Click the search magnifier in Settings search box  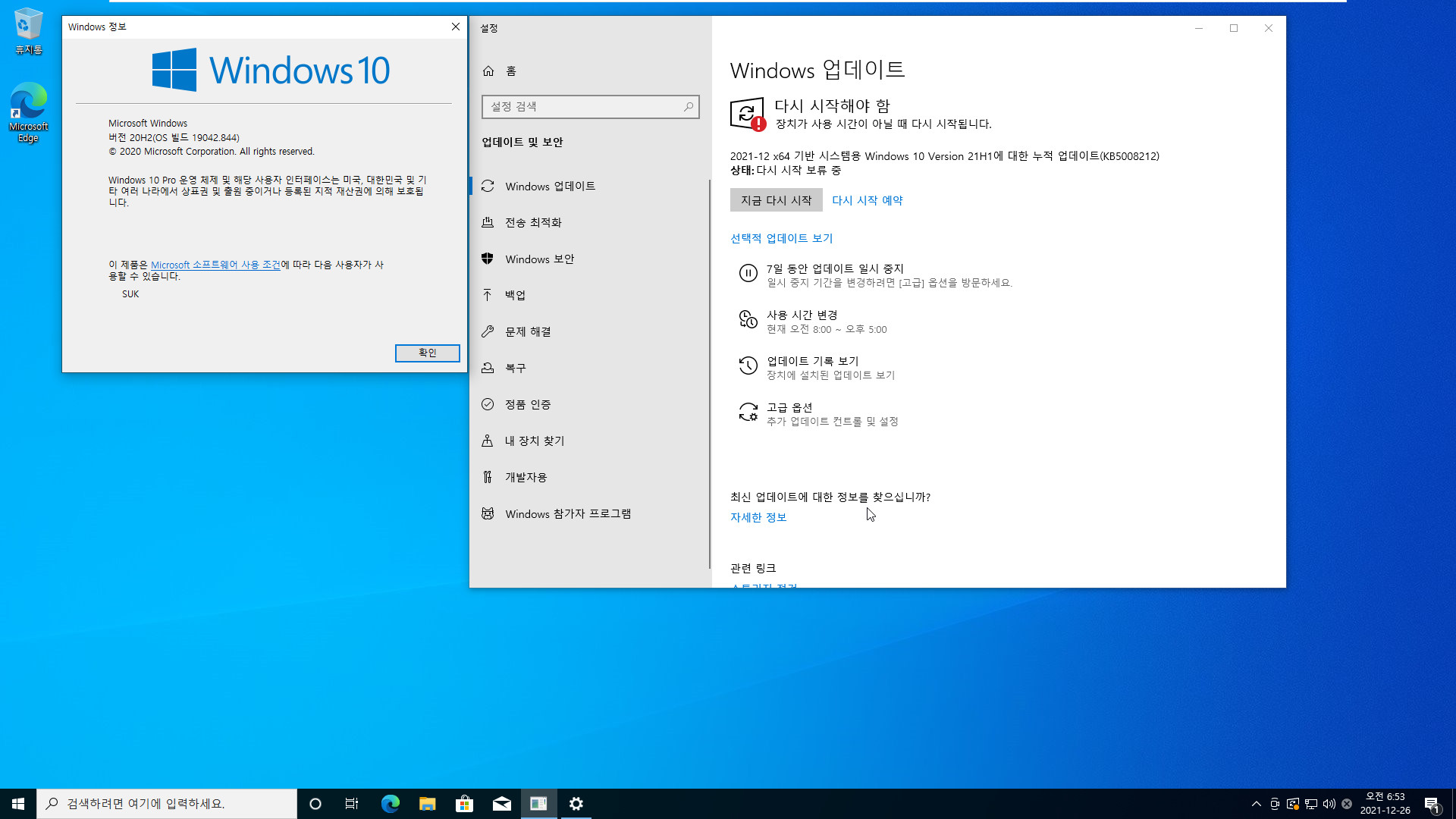click(688, 107)
